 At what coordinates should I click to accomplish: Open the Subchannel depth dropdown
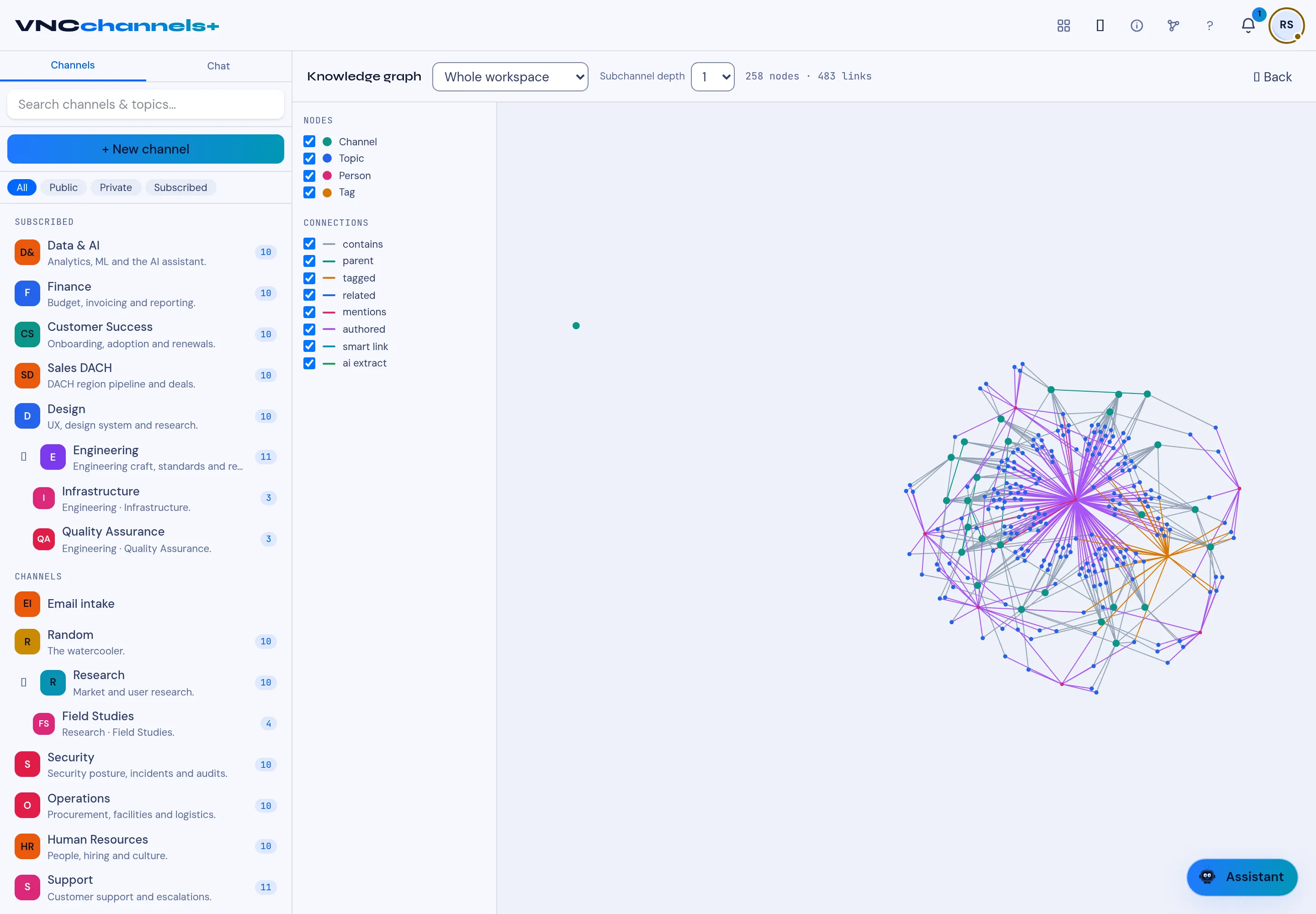coord(712,77)
